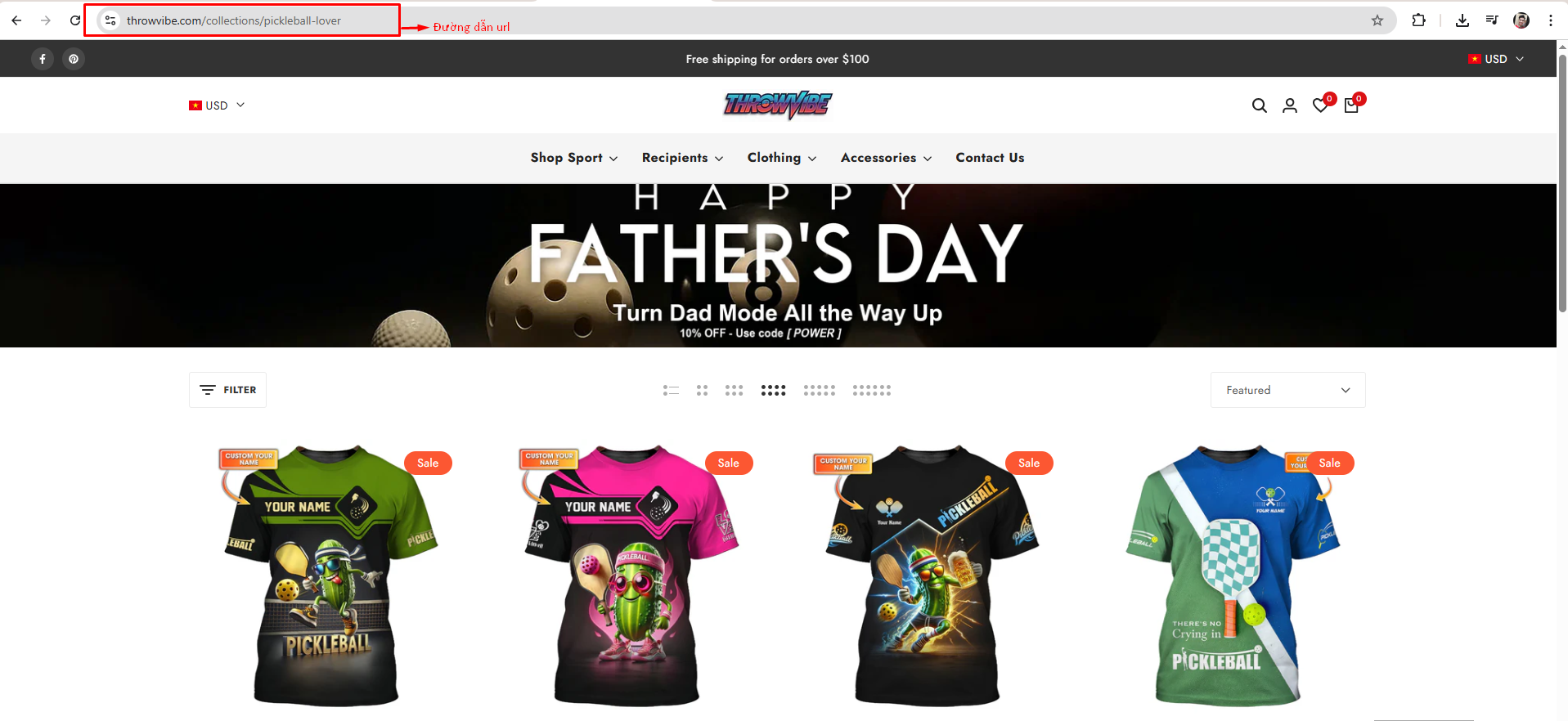Open the shopping cart icon
Viewport: 1568px width, 721px height.
1351,105
